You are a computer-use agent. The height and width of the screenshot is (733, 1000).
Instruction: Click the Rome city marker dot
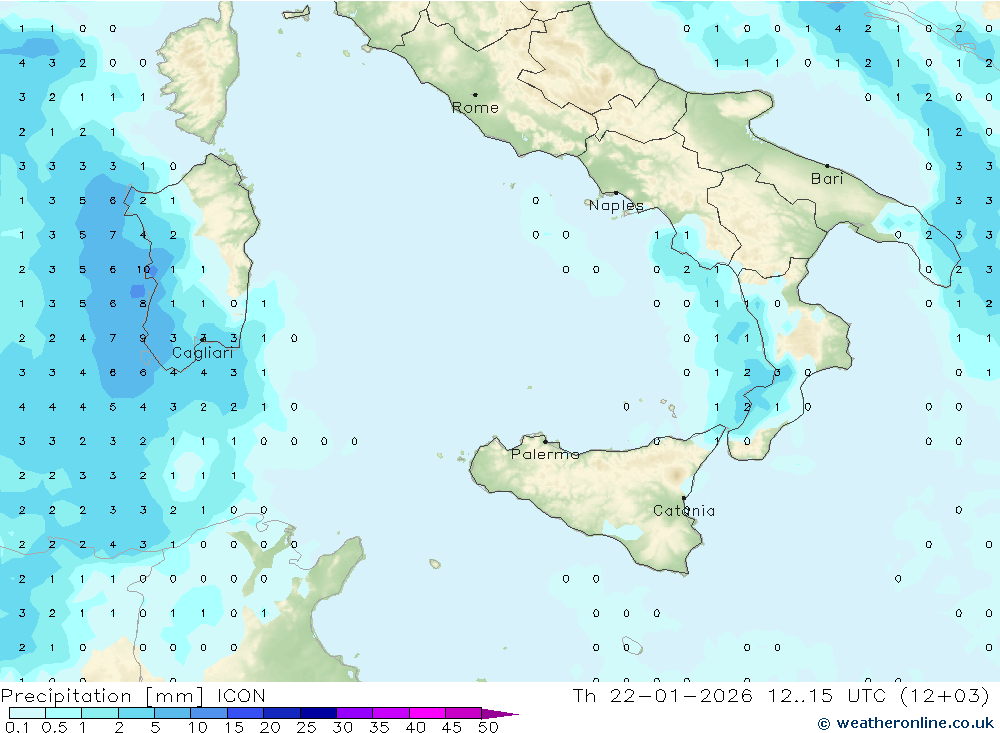(x=475, y=95)
